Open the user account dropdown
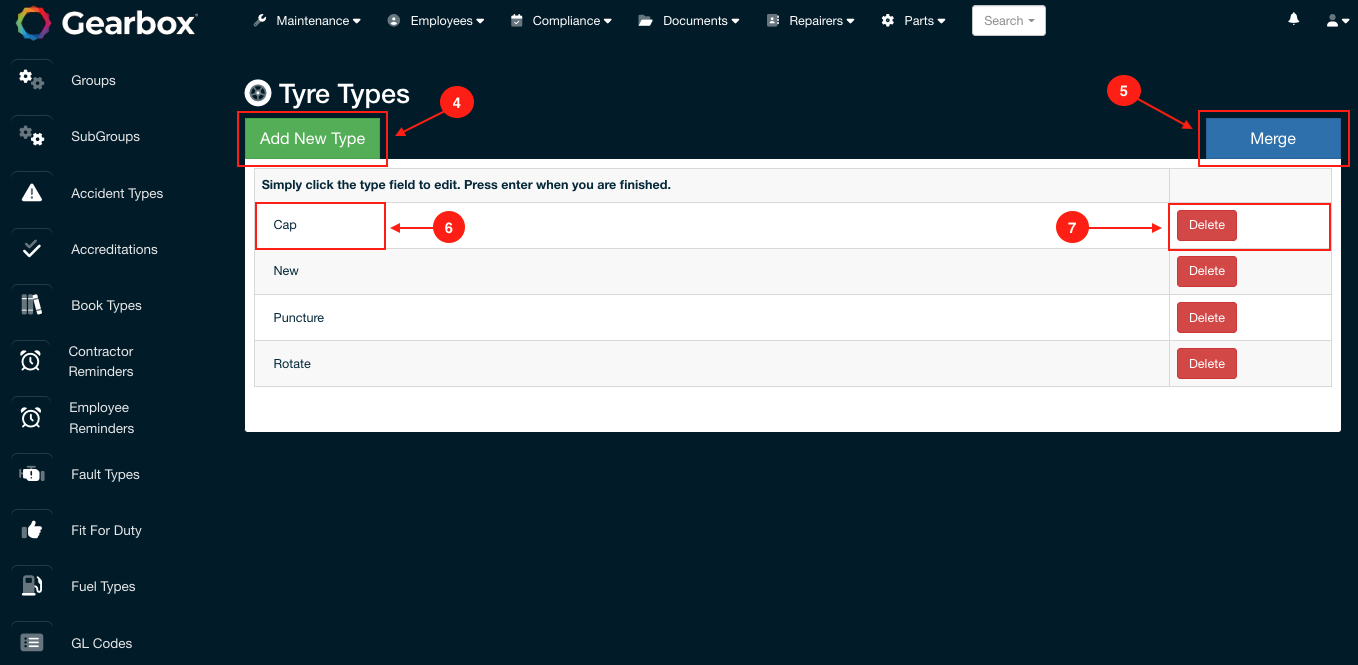This screenshot has width=1358, height=665. point(1337,21)
